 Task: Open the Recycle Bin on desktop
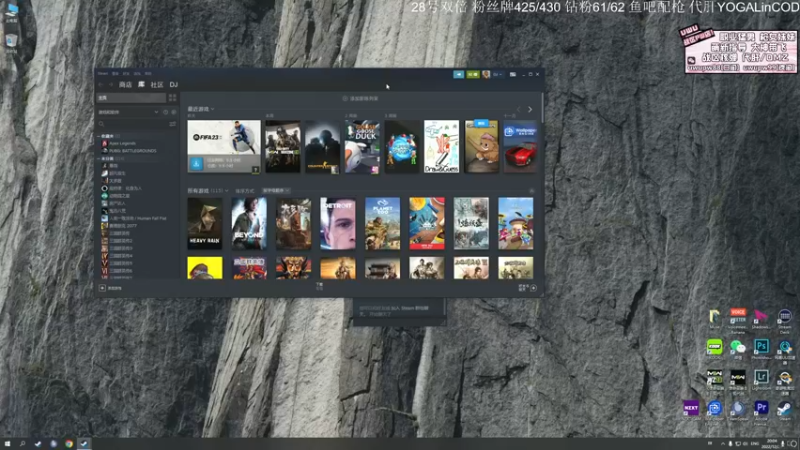tap(11, 43)
